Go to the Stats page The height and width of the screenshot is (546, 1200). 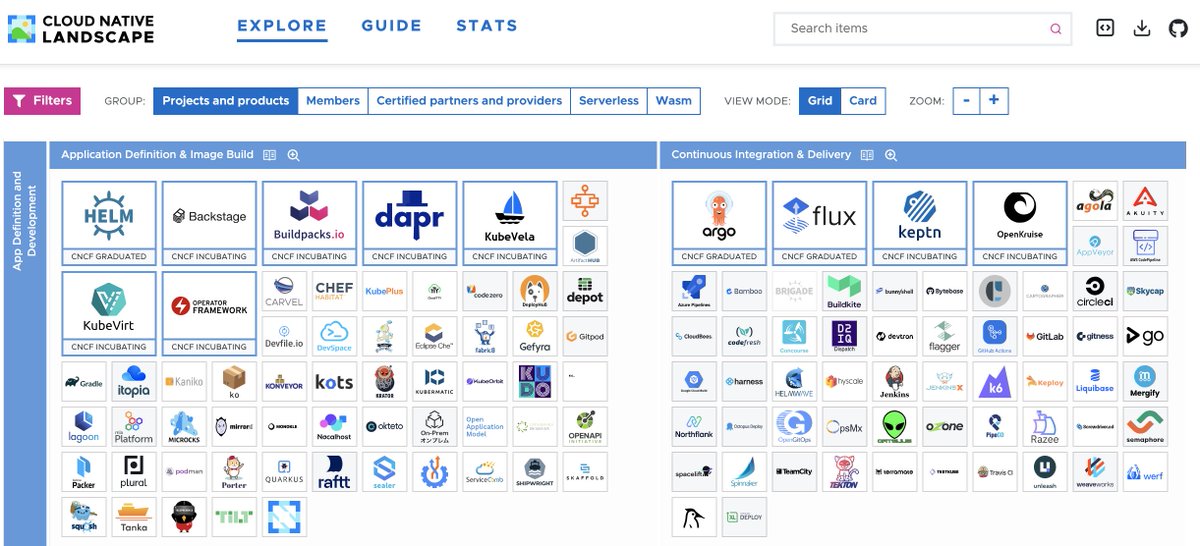(x=487, y=26)
